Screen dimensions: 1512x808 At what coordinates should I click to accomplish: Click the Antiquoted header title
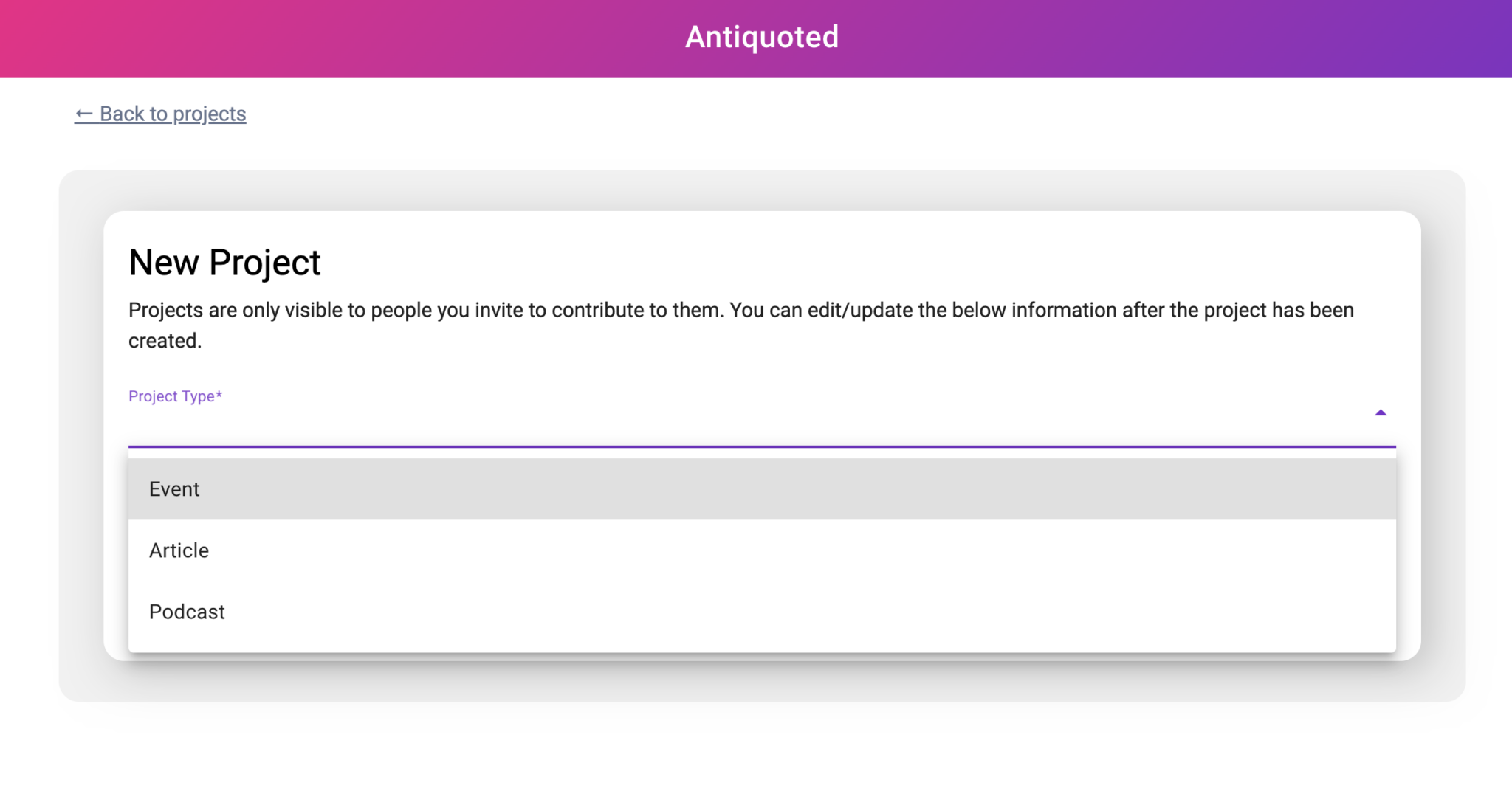[761, 36]
